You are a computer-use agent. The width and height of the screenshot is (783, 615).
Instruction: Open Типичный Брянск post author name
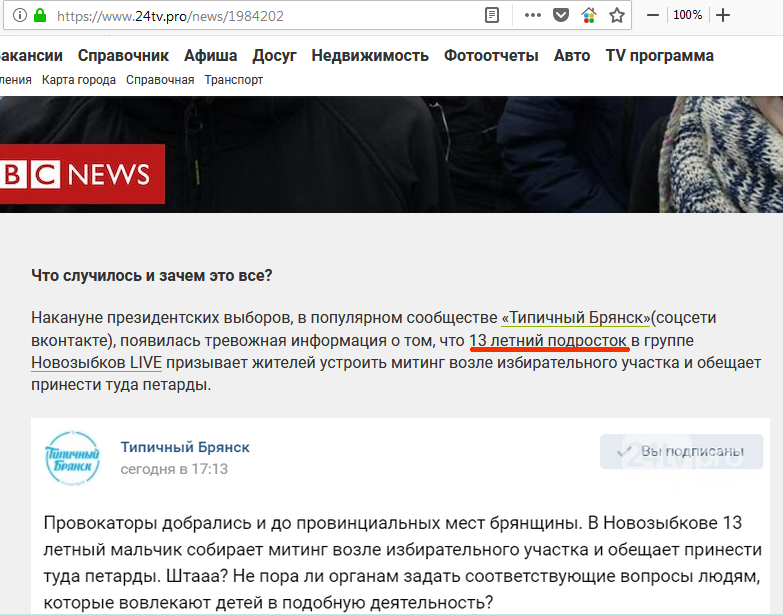click(185, 447)
